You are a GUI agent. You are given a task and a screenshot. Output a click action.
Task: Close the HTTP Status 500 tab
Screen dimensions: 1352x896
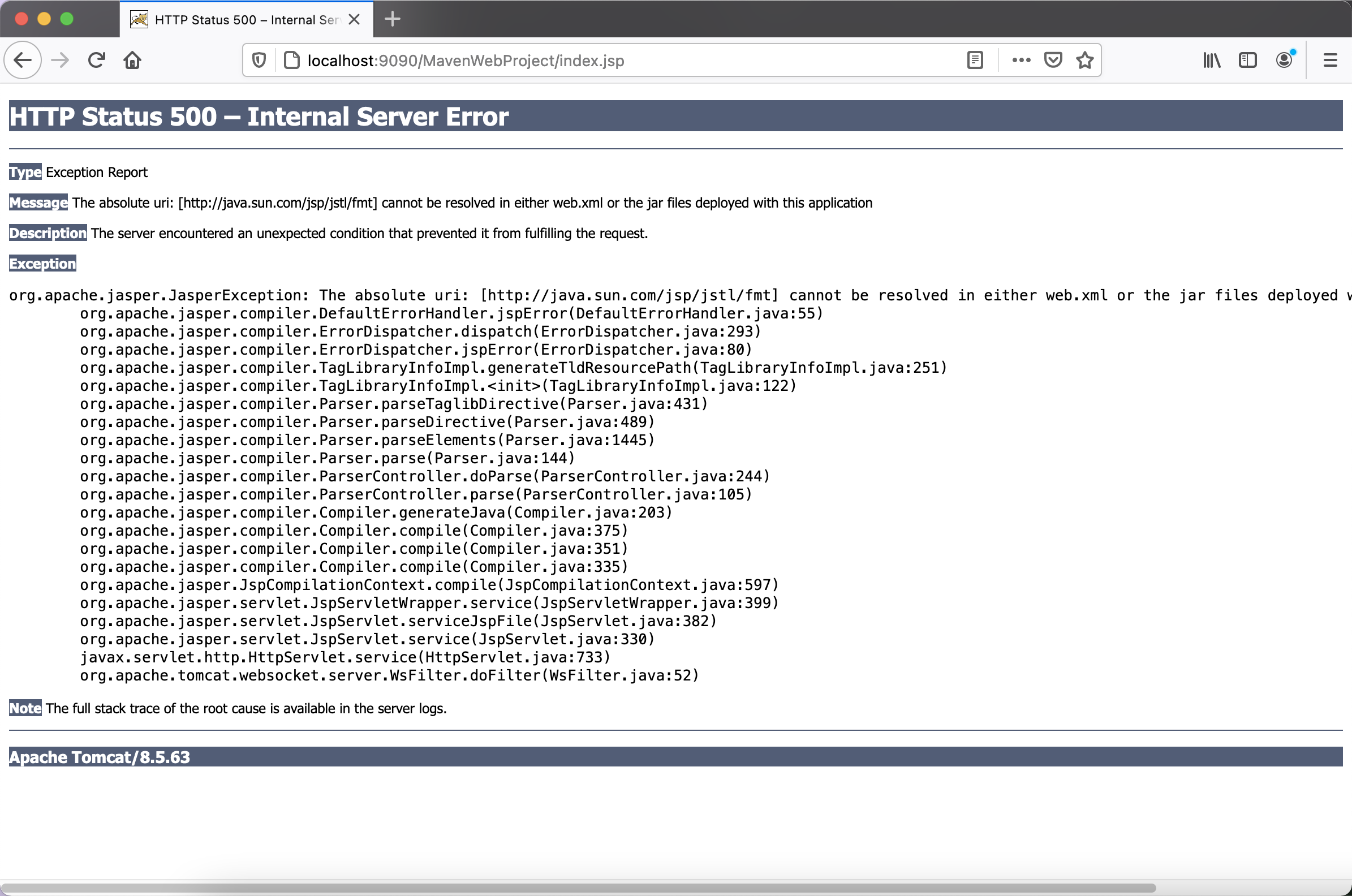354,19
